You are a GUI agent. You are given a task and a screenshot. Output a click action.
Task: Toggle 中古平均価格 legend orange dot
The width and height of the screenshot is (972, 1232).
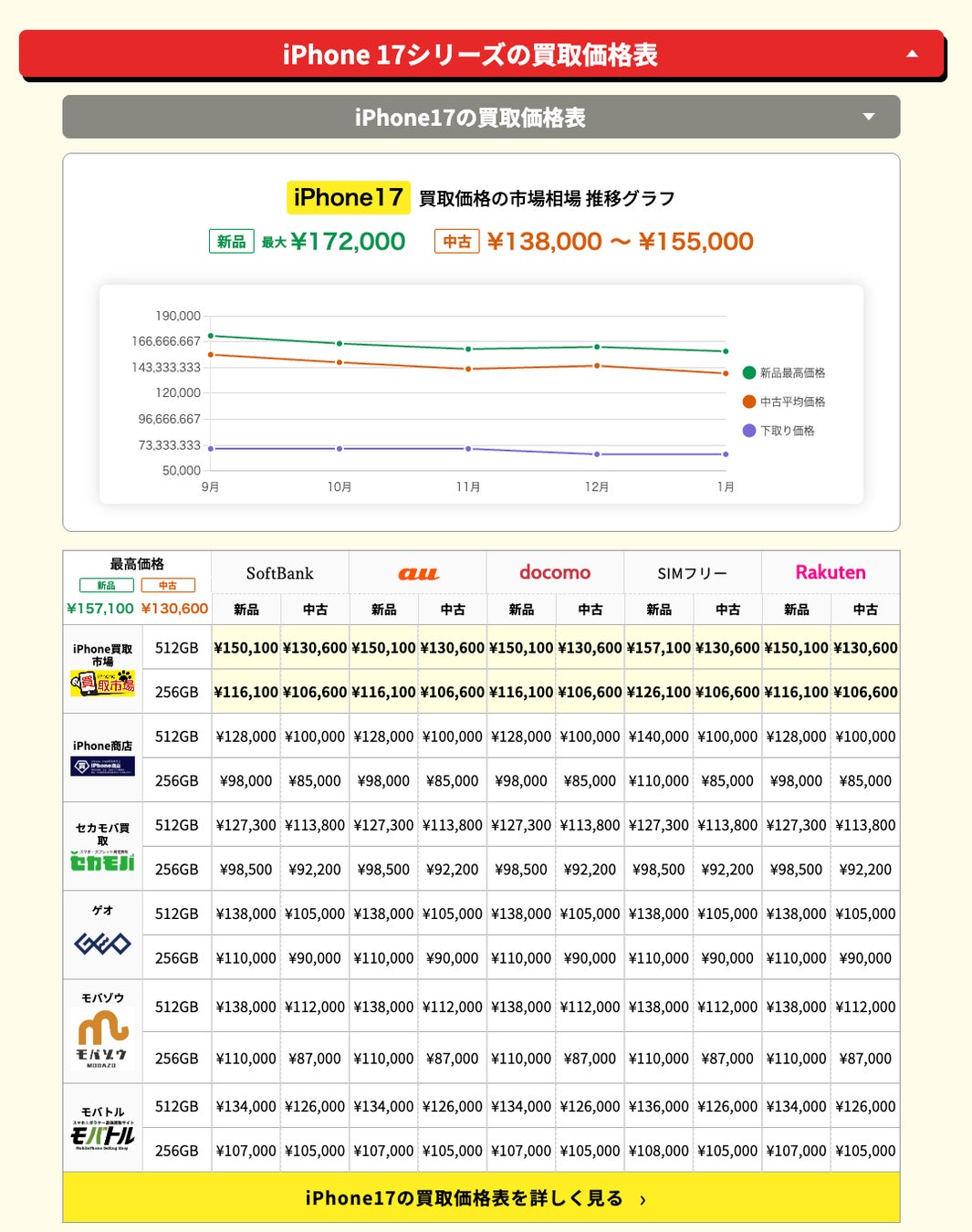749,402
